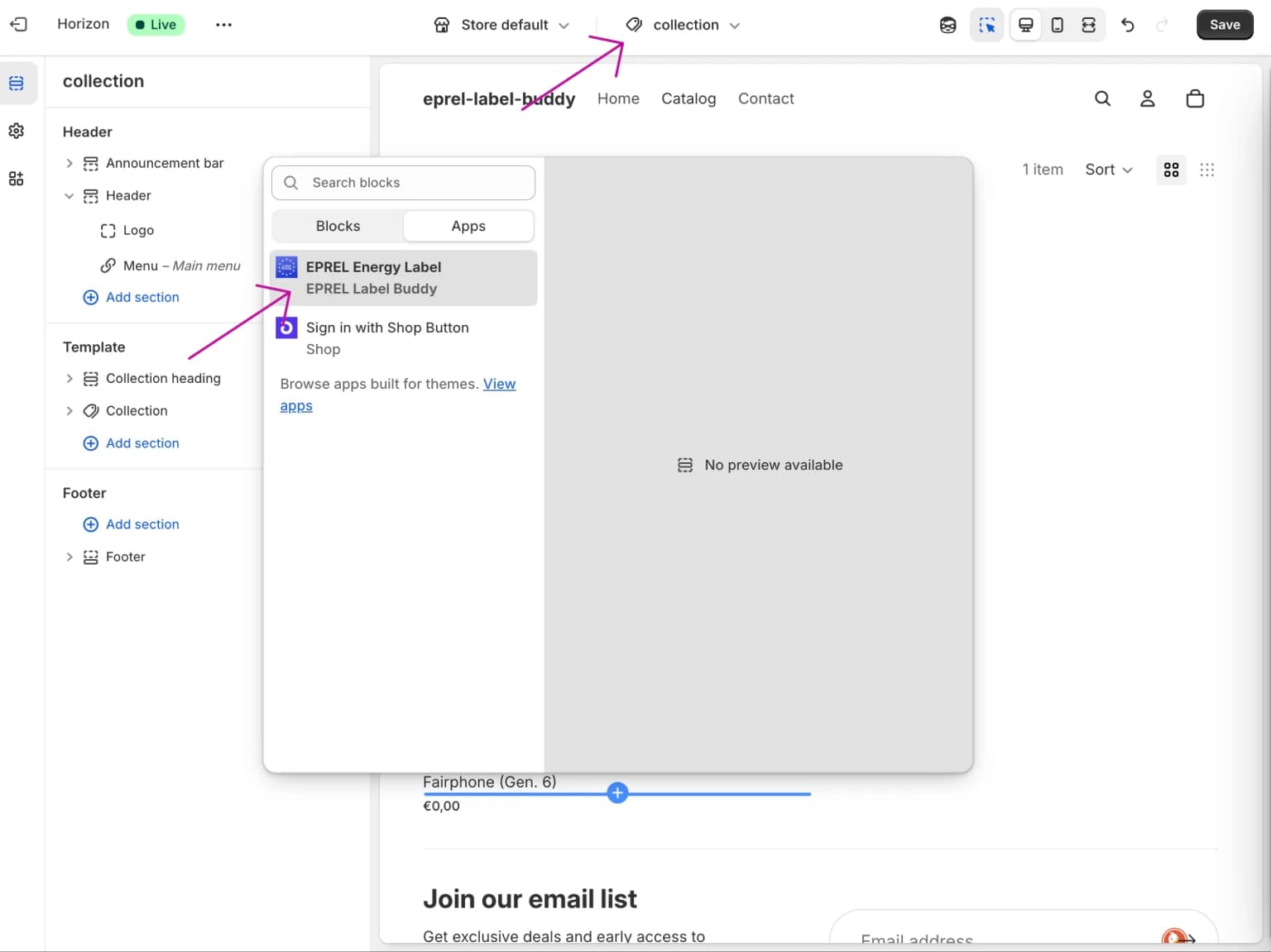Open the app embeds panel icon
The image size is (1271, 952).
pos(17,178)
